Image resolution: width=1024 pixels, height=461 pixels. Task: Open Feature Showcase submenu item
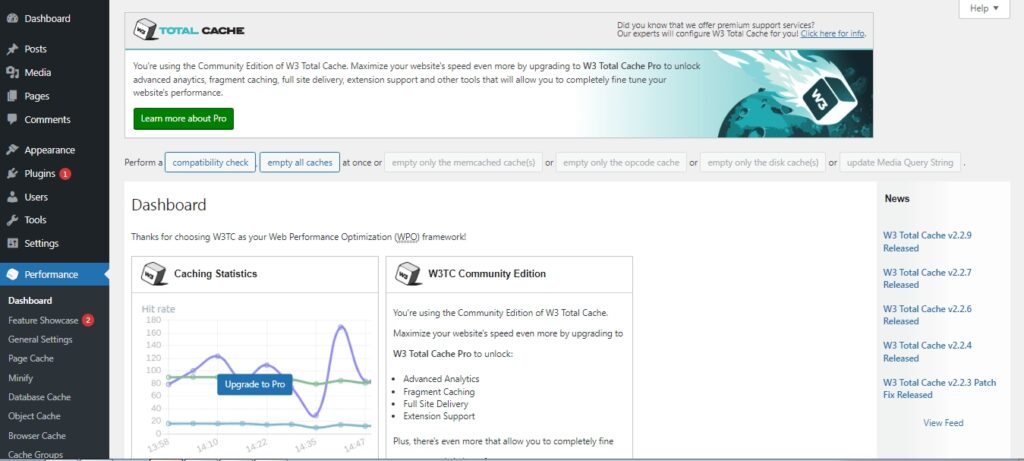pos(43,321)
